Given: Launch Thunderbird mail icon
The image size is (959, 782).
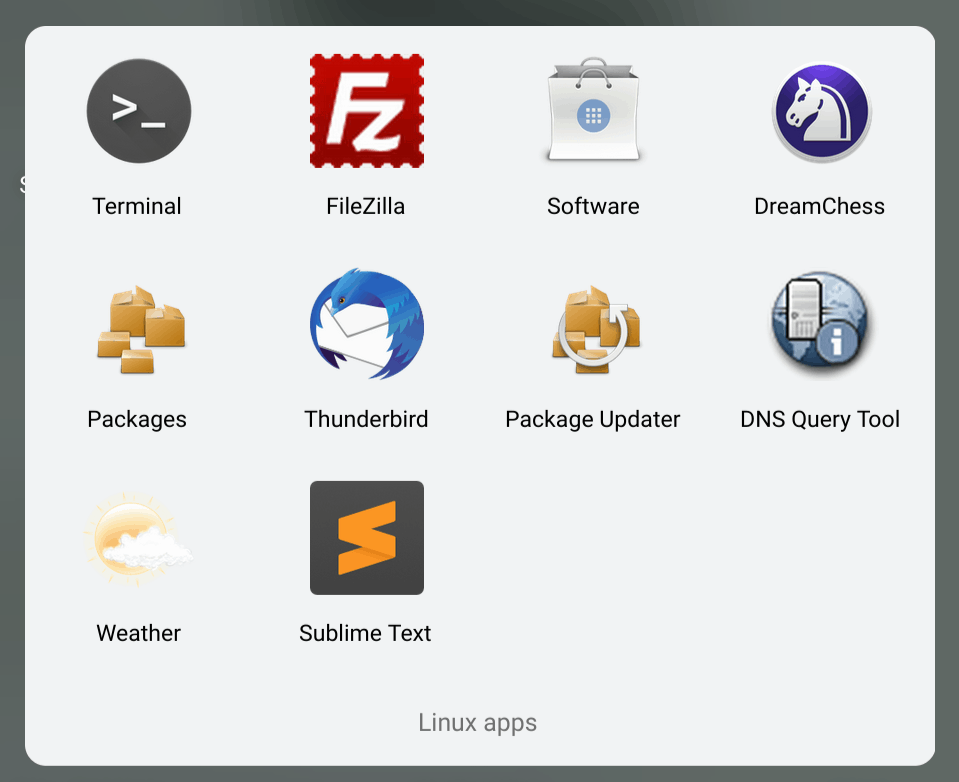Looking at the screenshot, I should tap(367, 324).
